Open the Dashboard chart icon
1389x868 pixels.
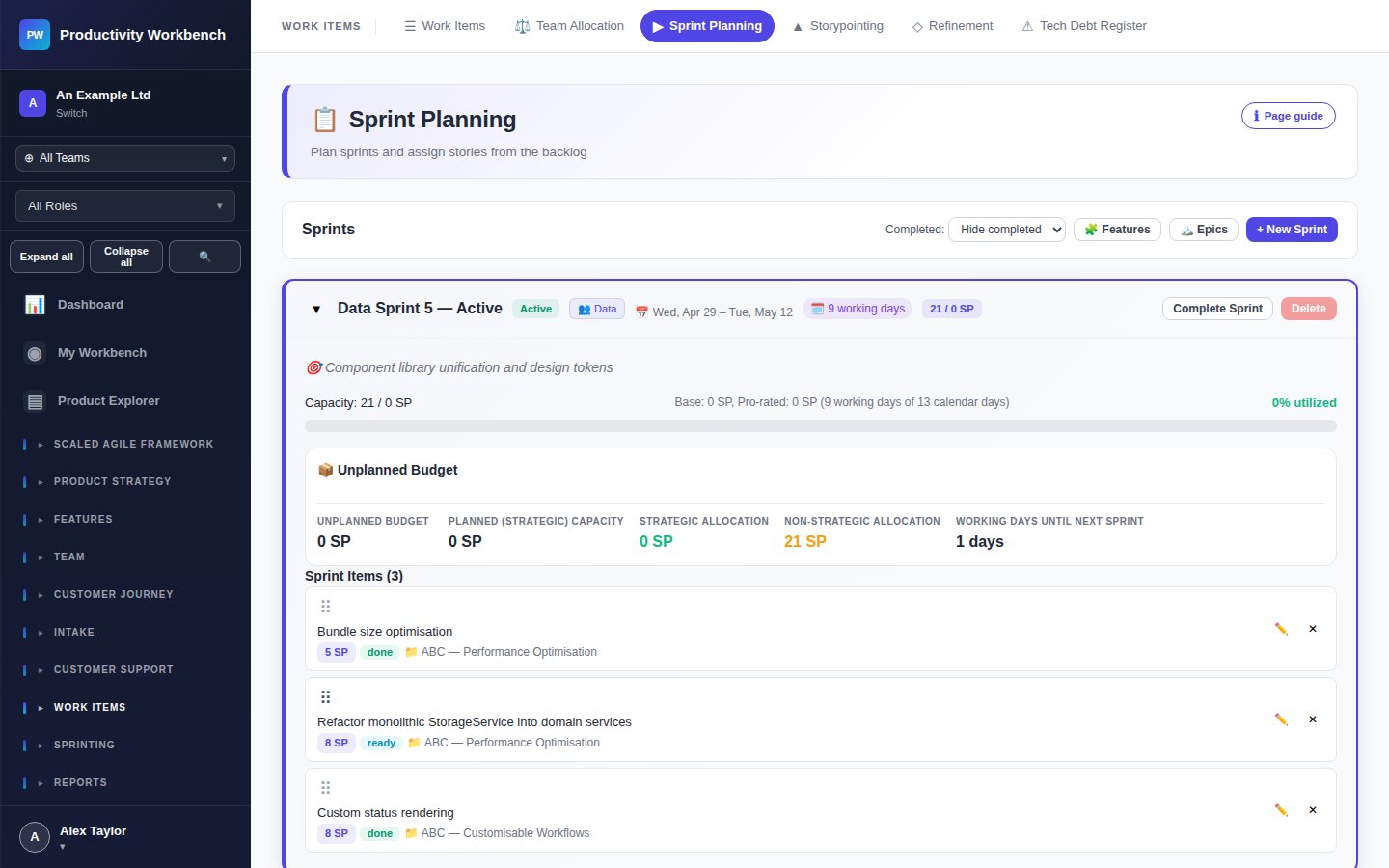[x=35, y=305]
